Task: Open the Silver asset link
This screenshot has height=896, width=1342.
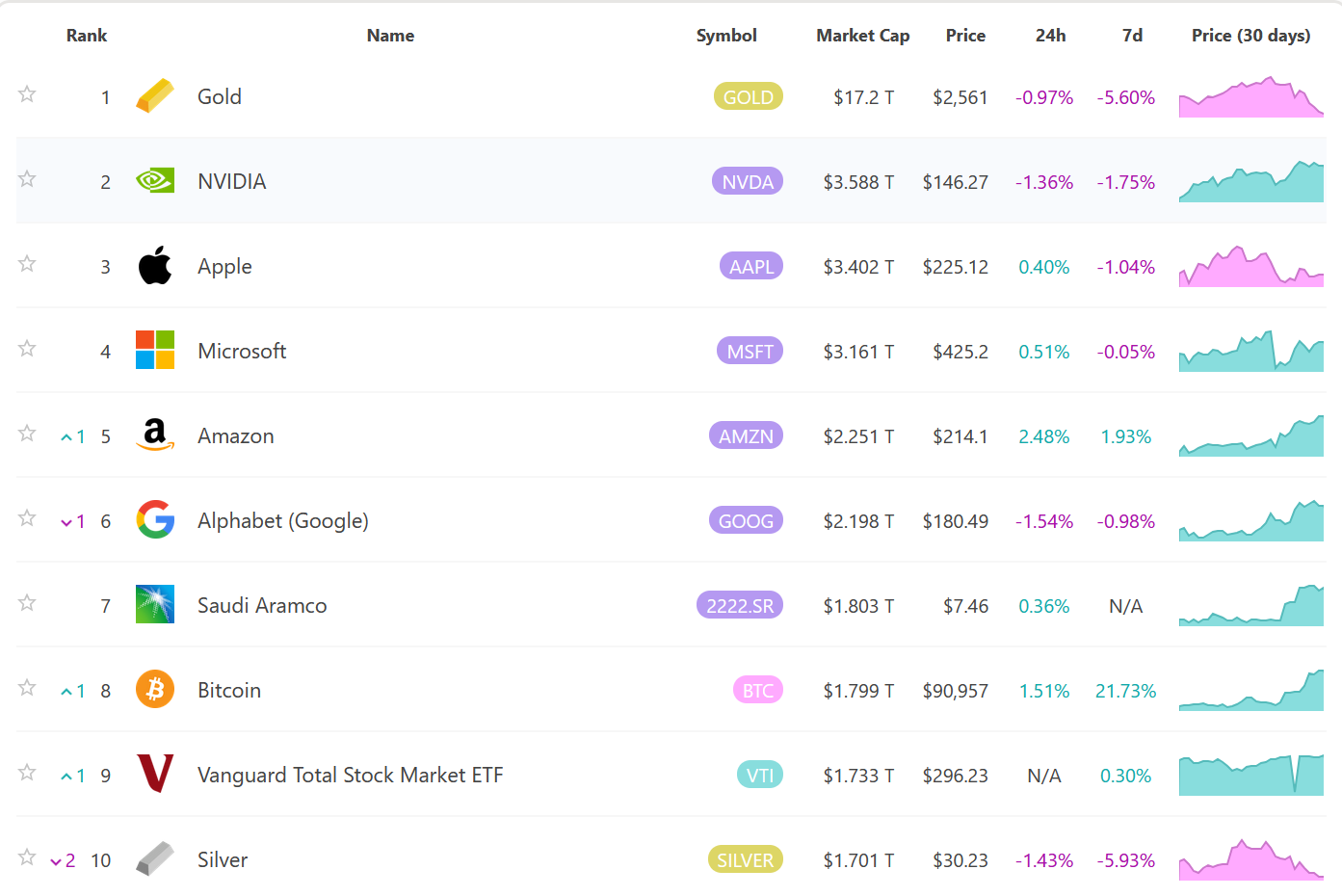Action: coord(223,859)
